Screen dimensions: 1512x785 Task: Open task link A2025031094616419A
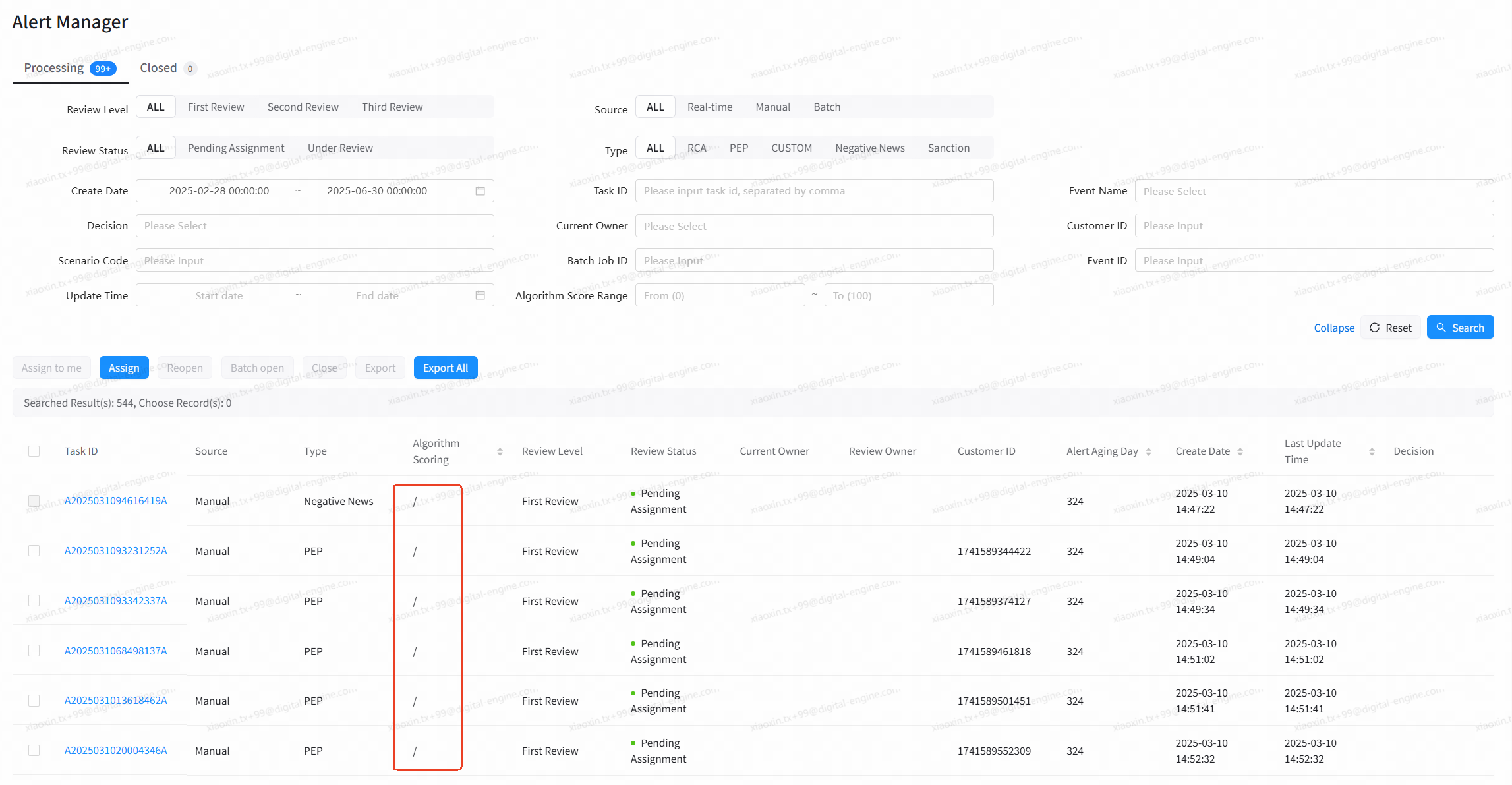click(116, 500)
